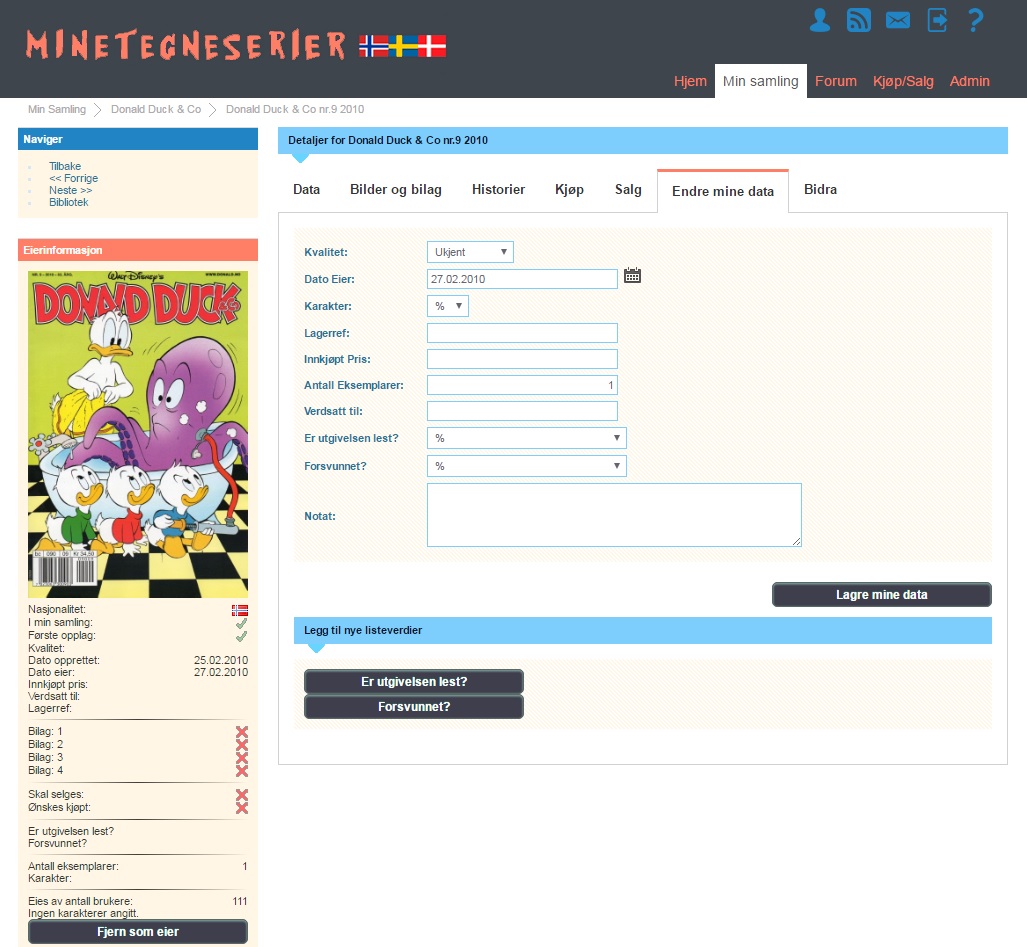This screenshot has width=1027, height=947.
Task: Open the Bidra tab
Action: [821, 190]
